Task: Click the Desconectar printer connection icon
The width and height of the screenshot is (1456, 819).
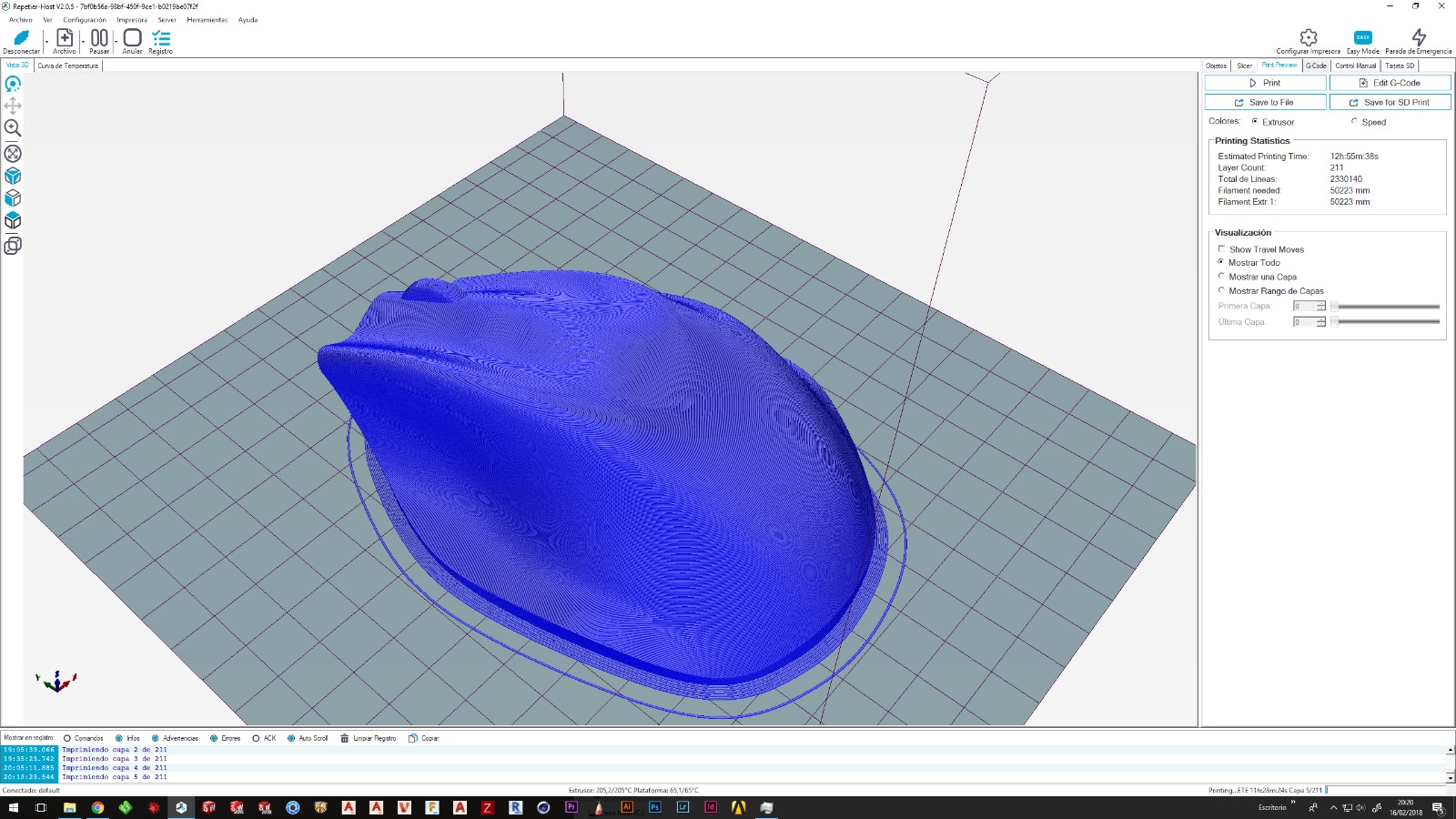Action: coord(21,37)
